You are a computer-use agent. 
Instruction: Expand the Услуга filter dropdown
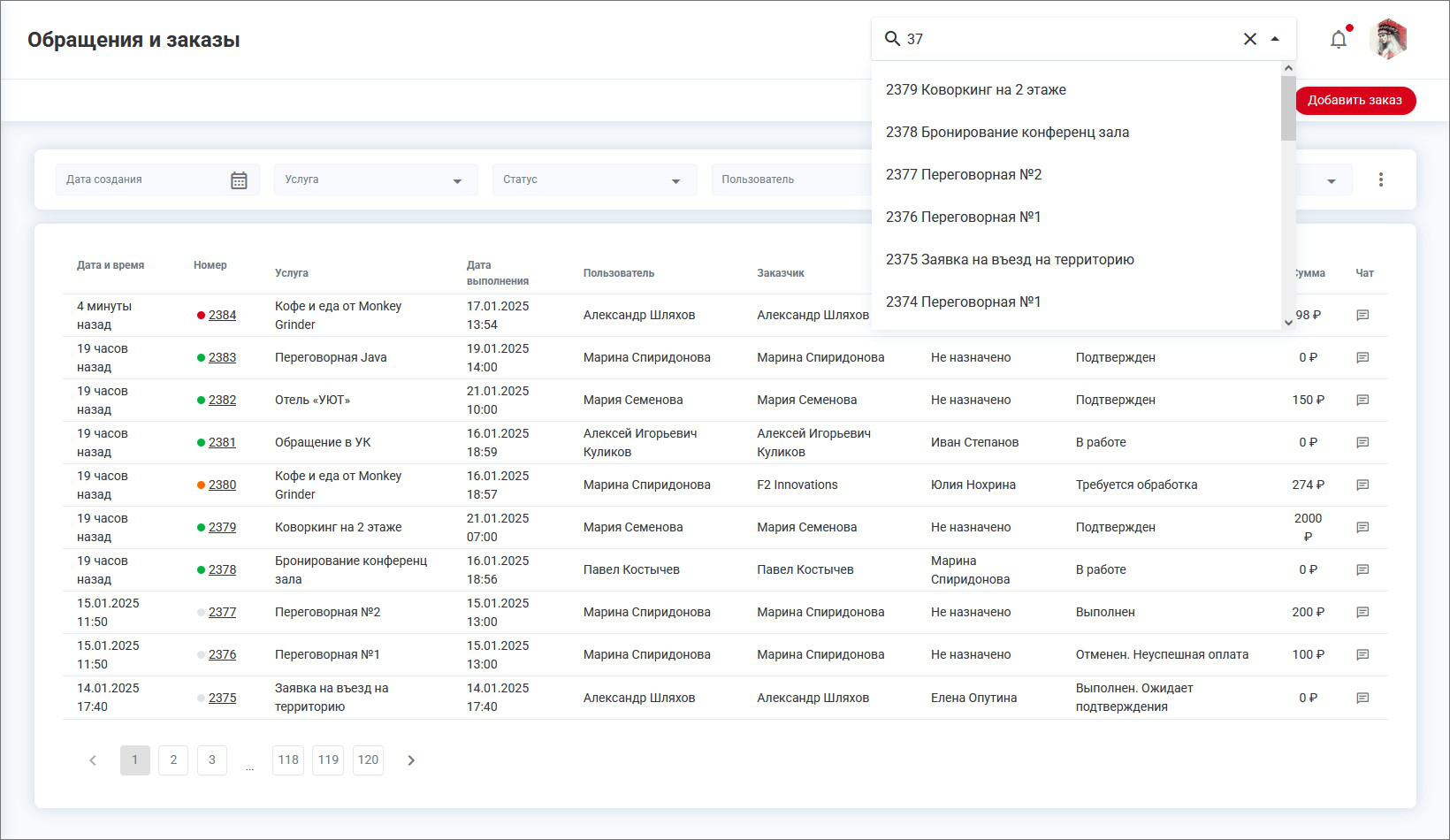pyautogui.click(x=456, y=180)
